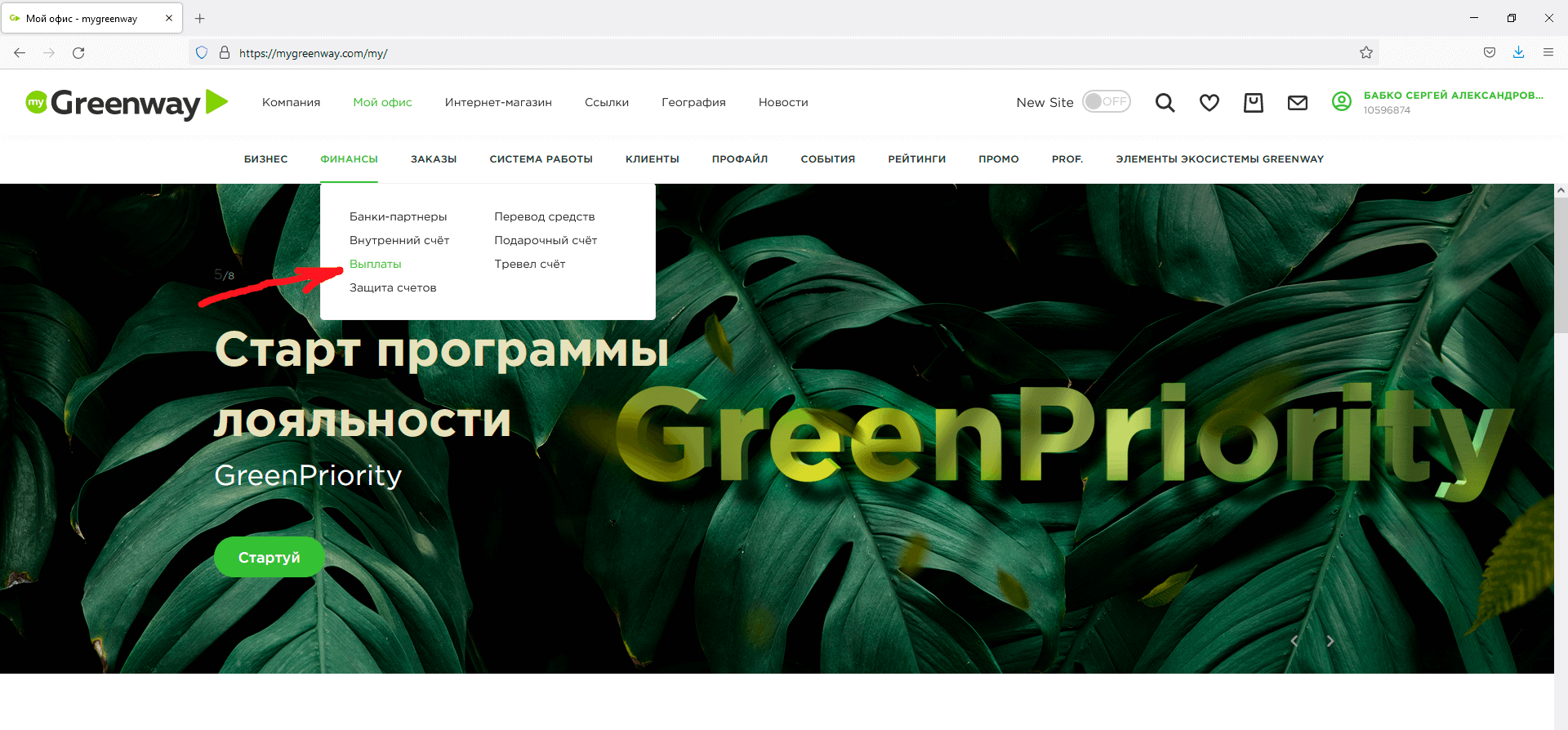Image resolution: width=1568 pixels, height=730 pixels.
Task: Reload the page in the browser
Action: click(78, 53)
